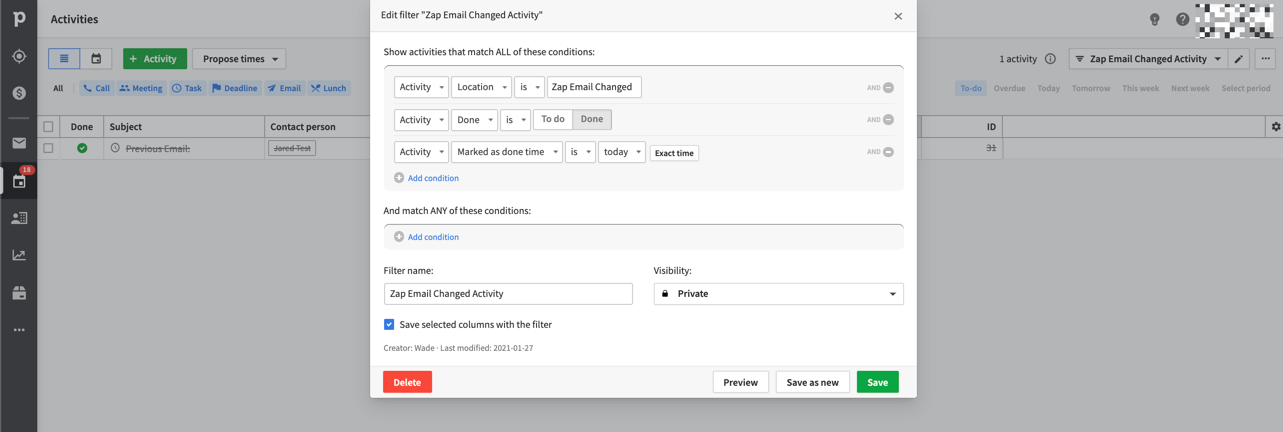Filter by Task activity type
The image size is (1283, 432).
(187, 88)
